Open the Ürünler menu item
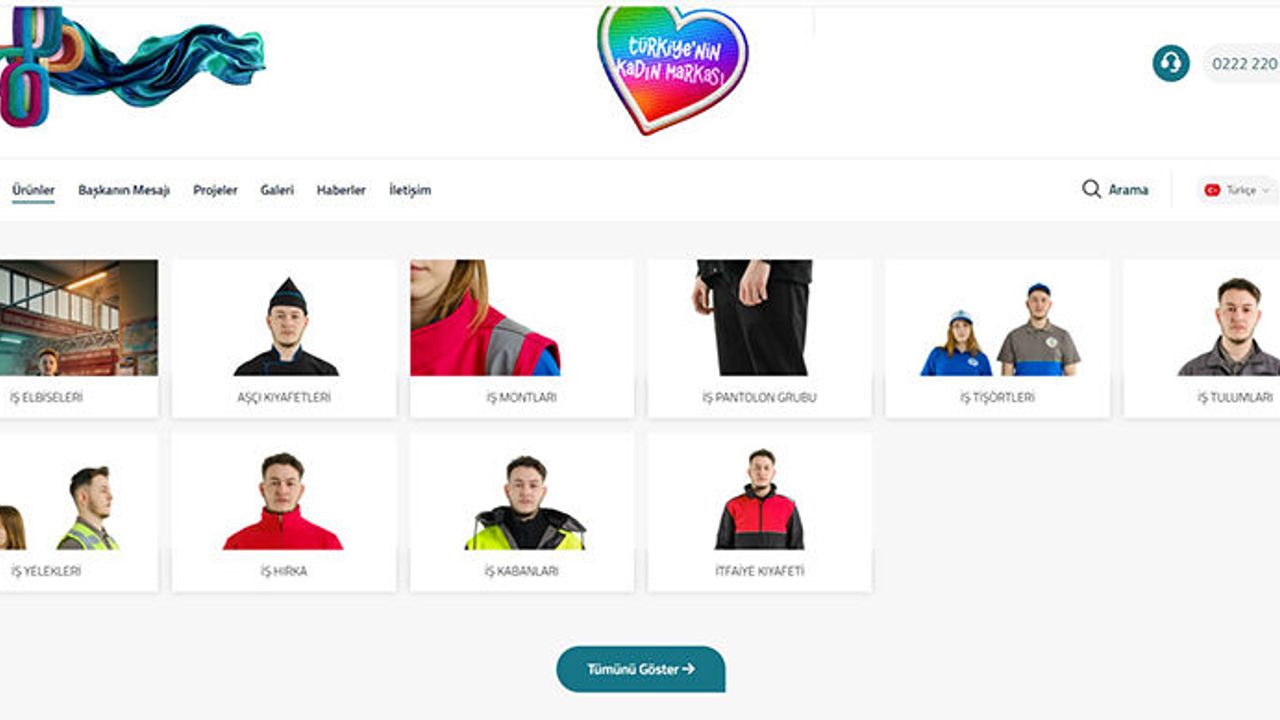 [33, 190]
